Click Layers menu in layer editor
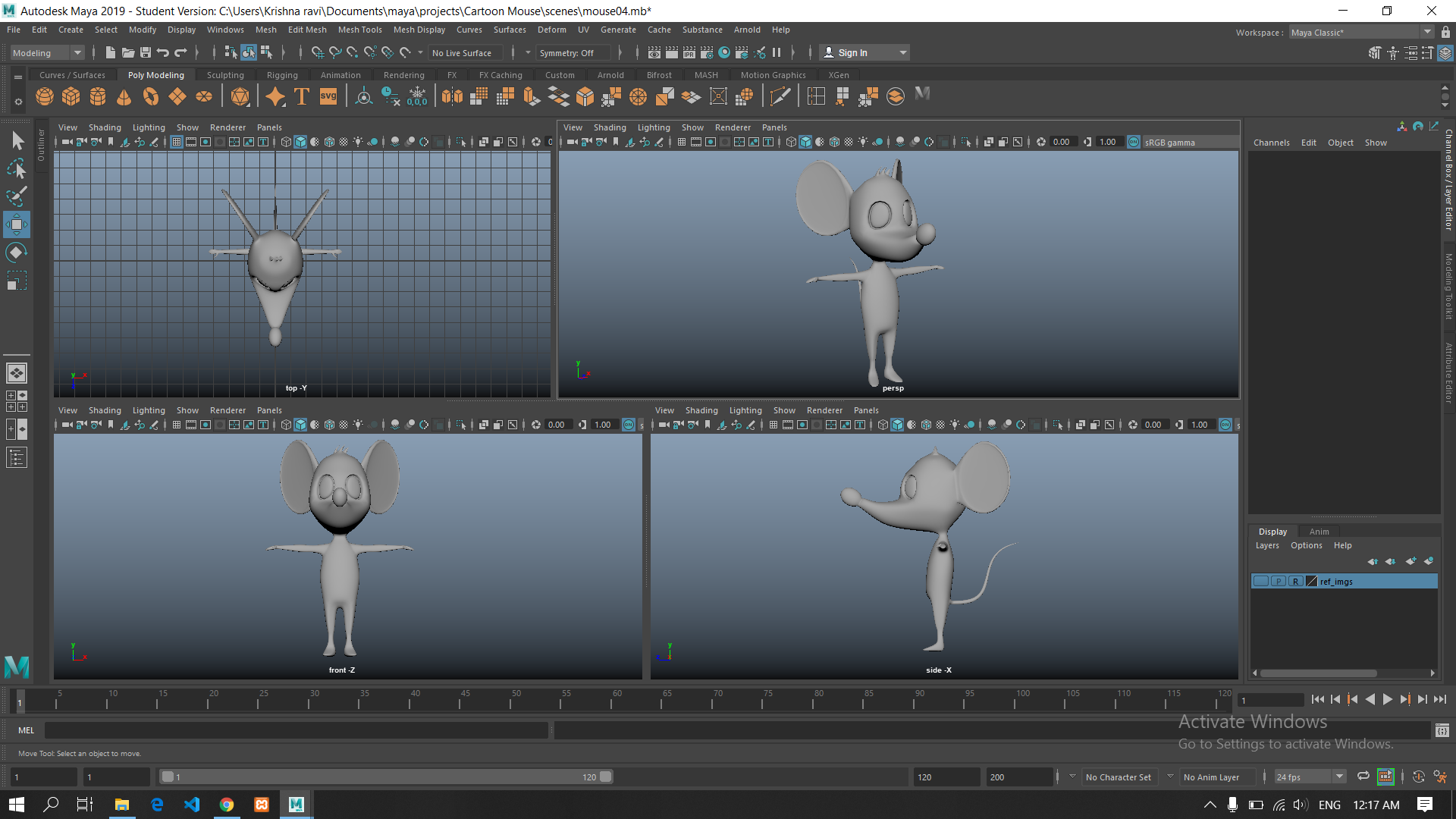Image resolution: width=1456 pixels, height=819 pixels. point(1266,545)
